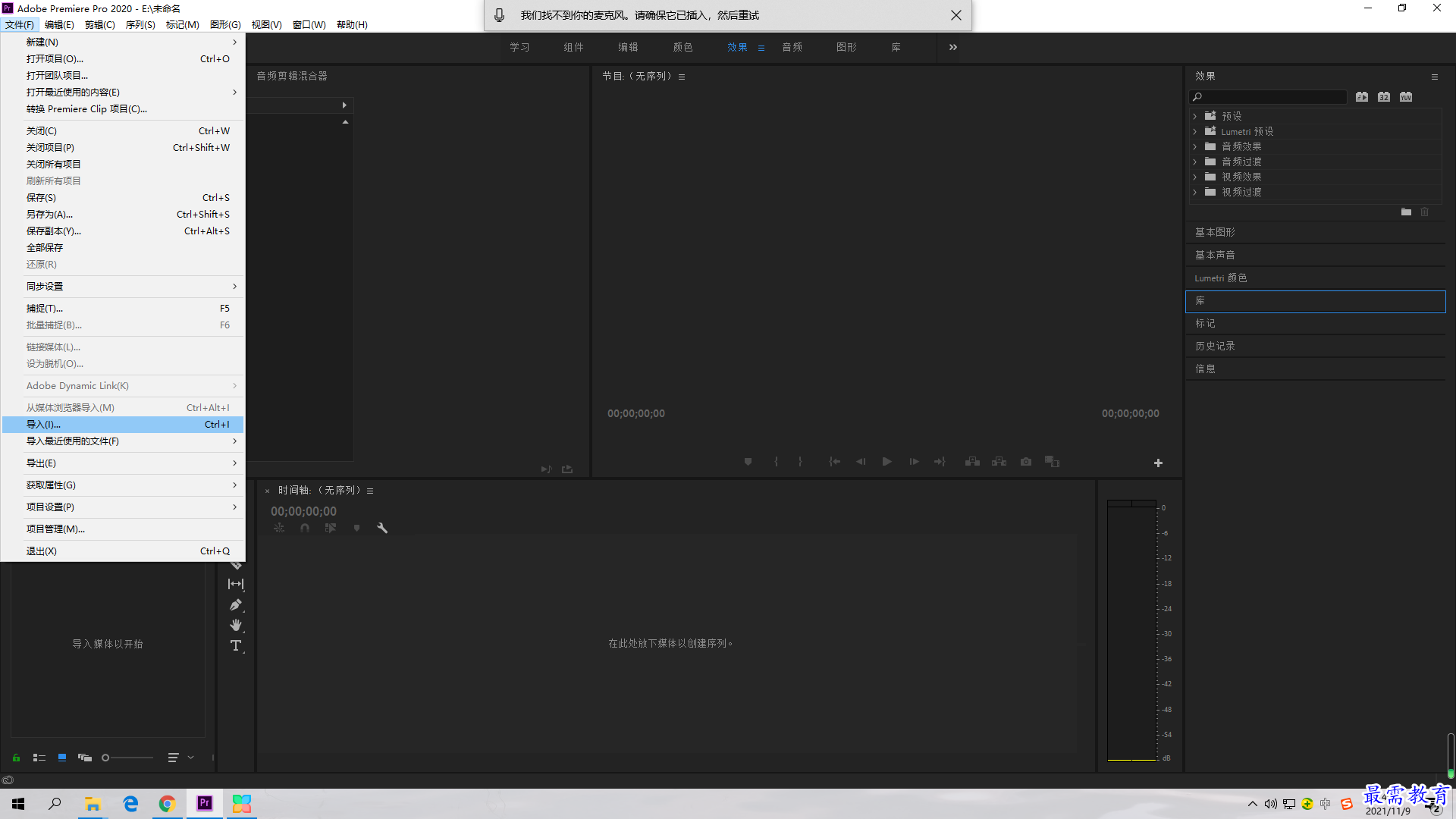Click the timeline timecode 00;00;00;00
Viewport: 1456px width, 819px height.
pos(303,511)
